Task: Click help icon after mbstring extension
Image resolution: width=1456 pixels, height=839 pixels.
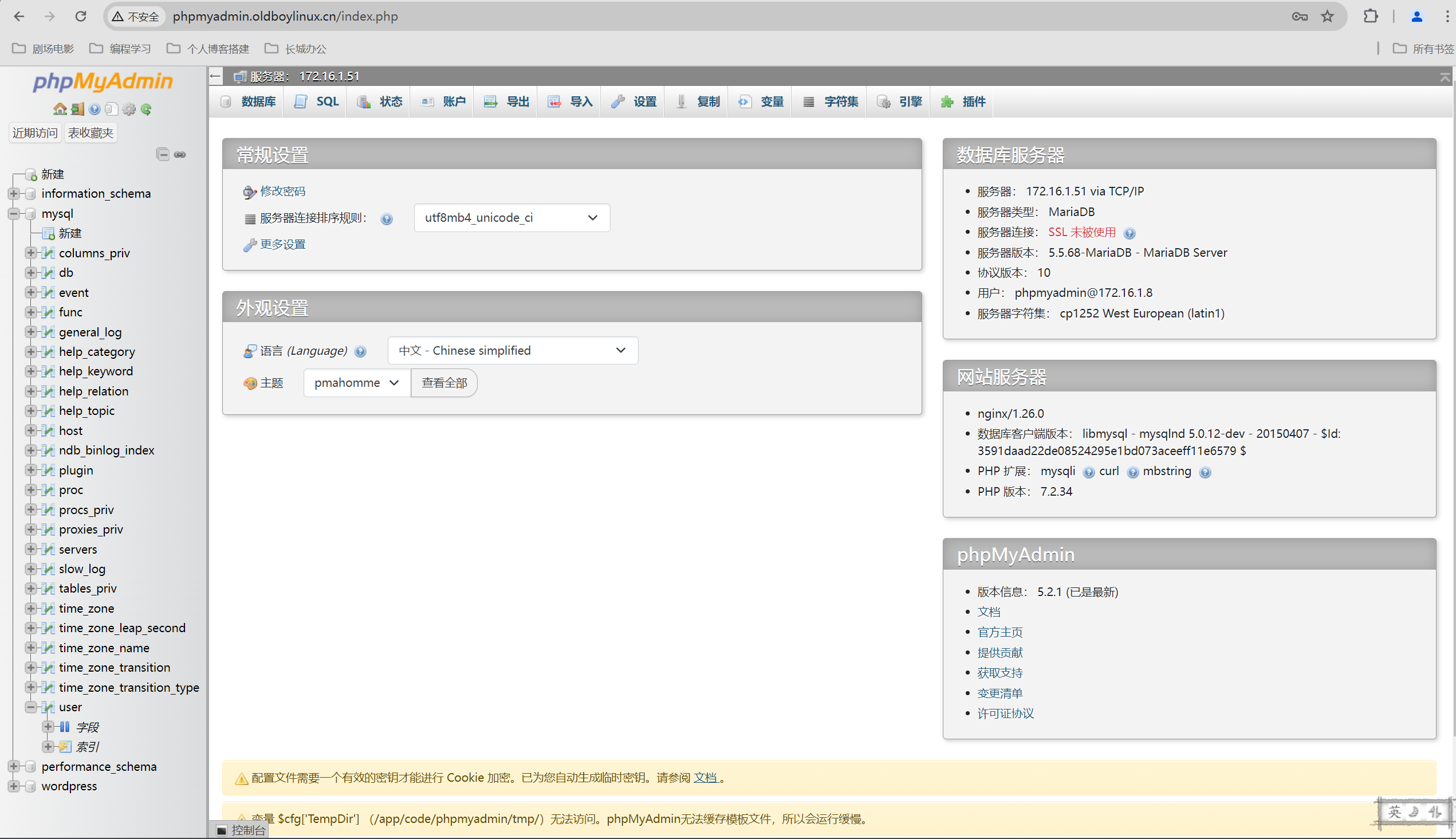Action: tap(1205, 473)
